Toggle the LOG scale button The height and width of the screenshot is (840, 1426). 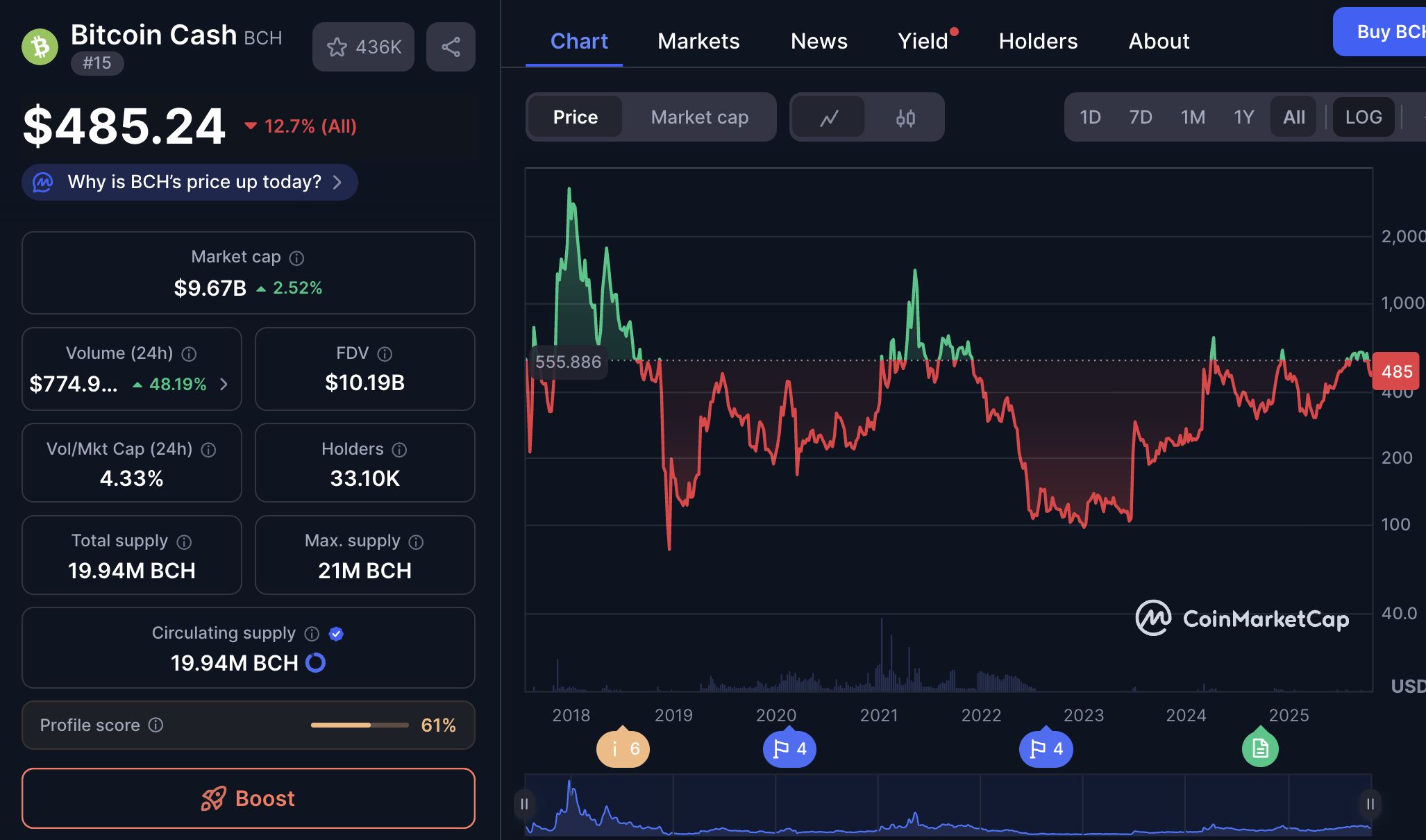(1363, 117)
